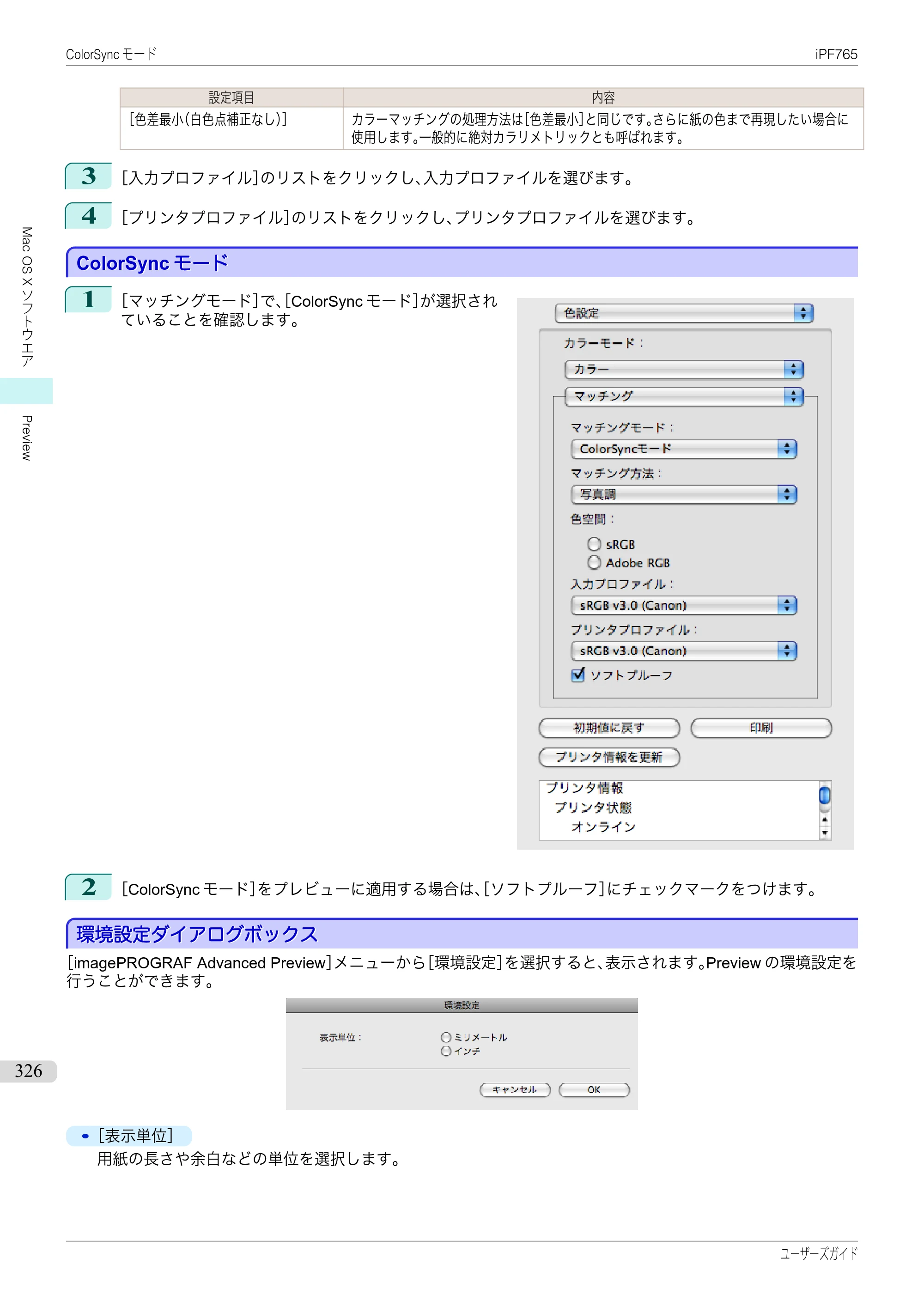The height and width of the screenshot is (1307, 924).
Task: Open the マッチング section dropdown
Action: (x=684, y=396)
